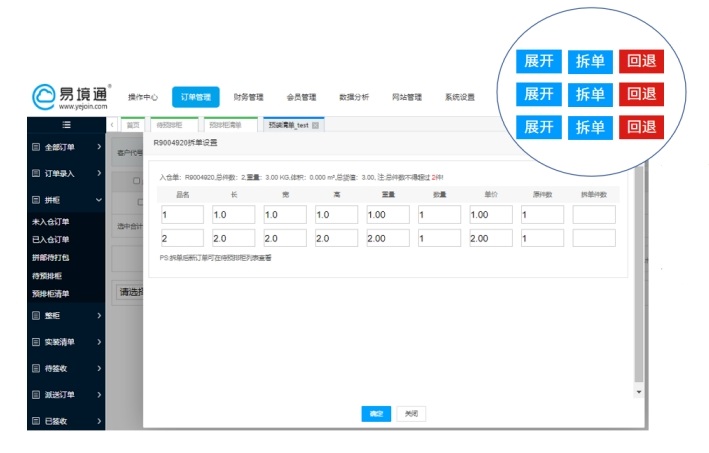Click the 易境通 logo

click(x=70, y=97)
